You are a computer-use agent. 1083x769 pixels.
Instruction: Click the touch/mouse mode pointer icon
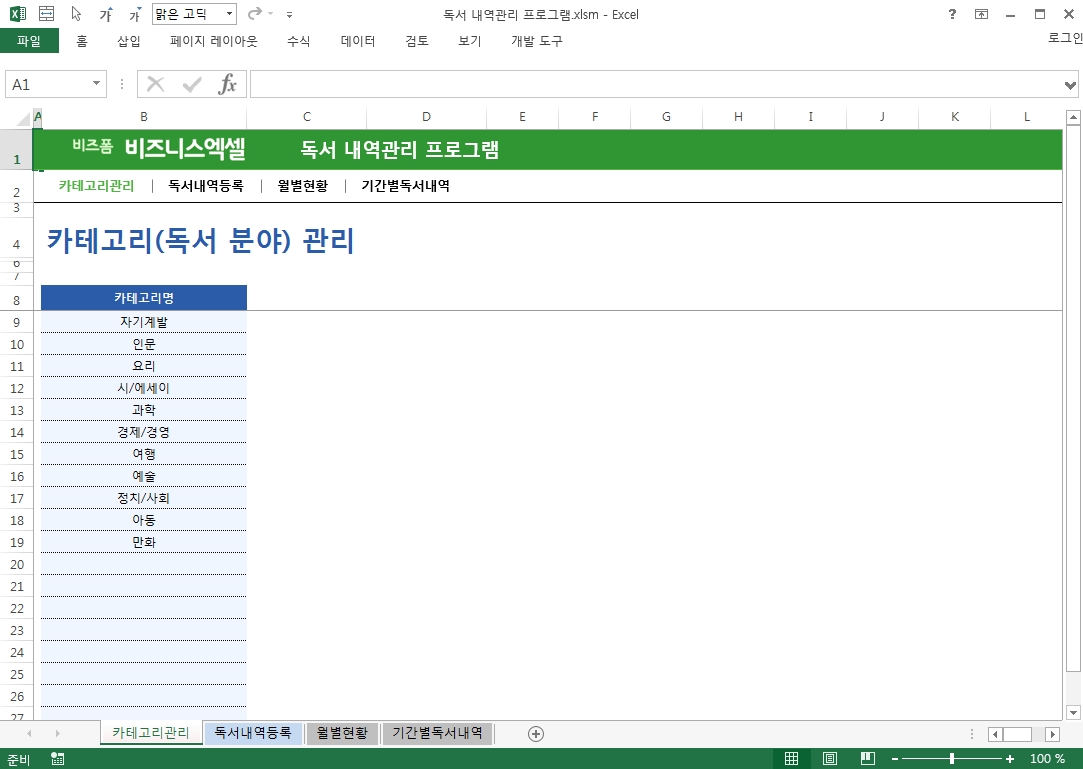77,14
